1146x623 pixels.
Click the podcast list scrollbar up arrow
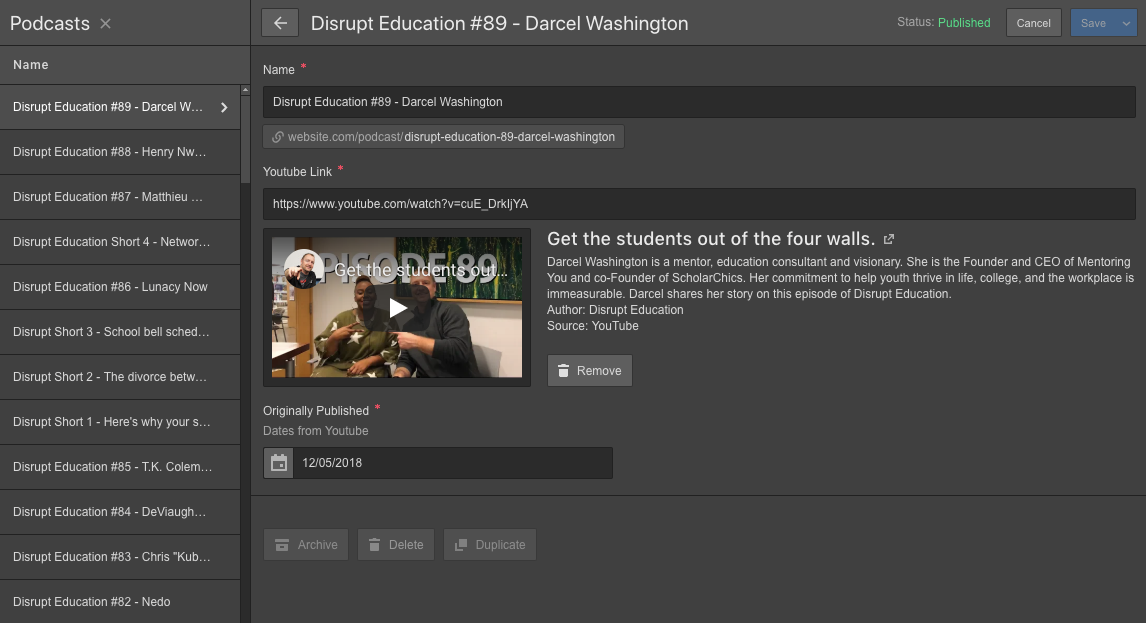click(246, 90)
